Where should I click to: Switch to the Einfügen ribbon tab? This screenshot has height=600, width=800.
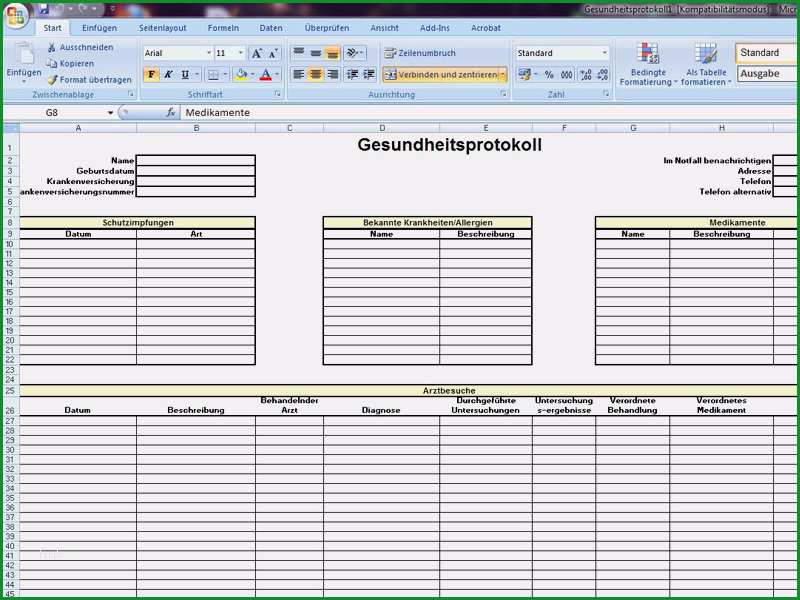tap(99, 28)
